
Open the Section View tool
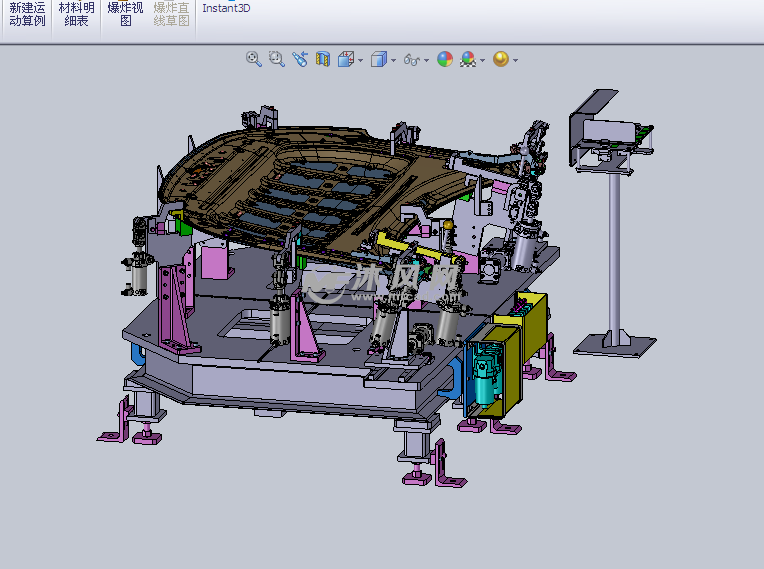[323, 60]
